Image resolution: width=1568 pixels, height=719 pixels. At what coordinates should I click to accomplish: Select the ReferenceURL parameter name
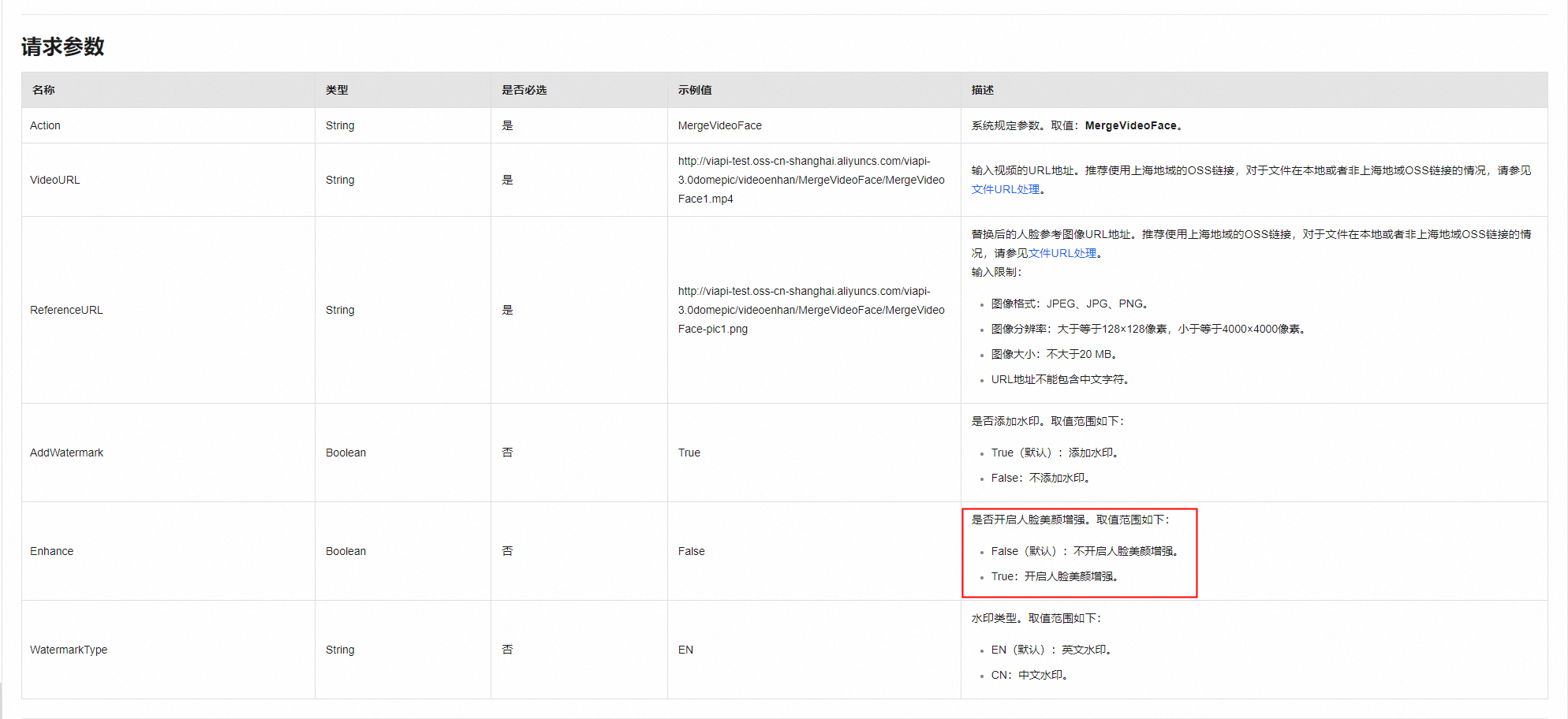click(x=66, y=310)
